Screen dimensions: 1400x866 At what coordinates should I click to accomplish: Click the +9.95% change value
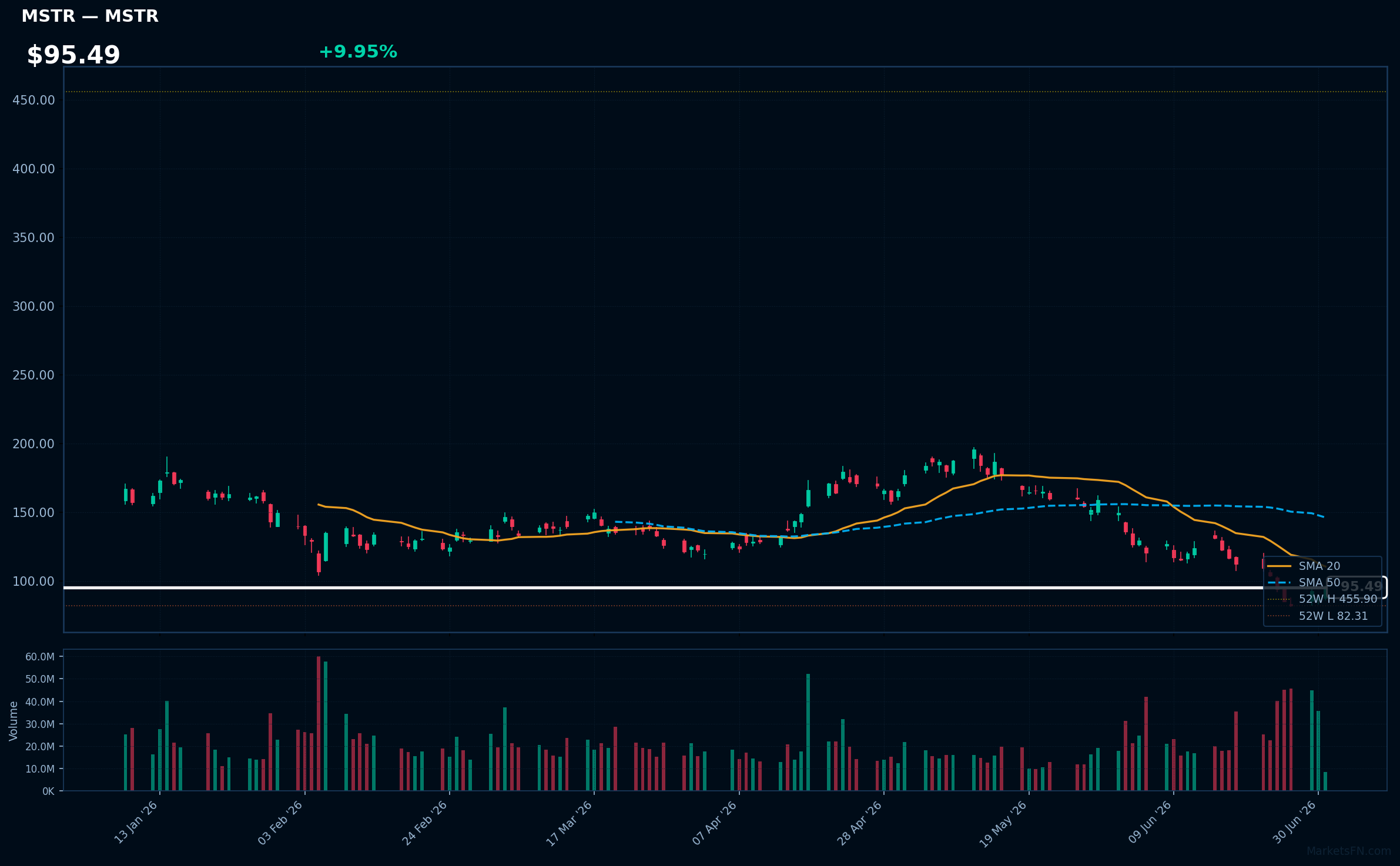click(x=358, y=52)
